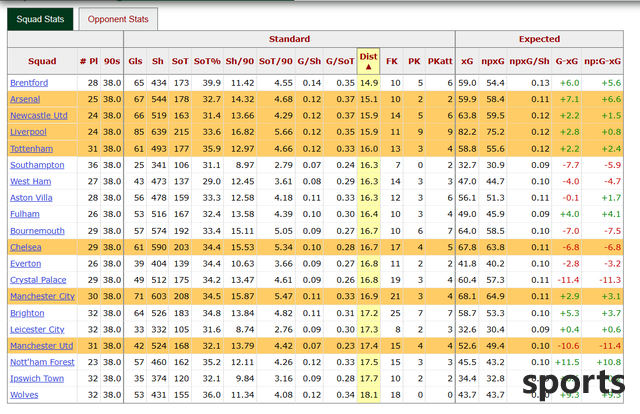The width and height of the screenshot is (640, 414).
Task: Select Arsenal's G-xG value +7.1
Action: [569, 99]
